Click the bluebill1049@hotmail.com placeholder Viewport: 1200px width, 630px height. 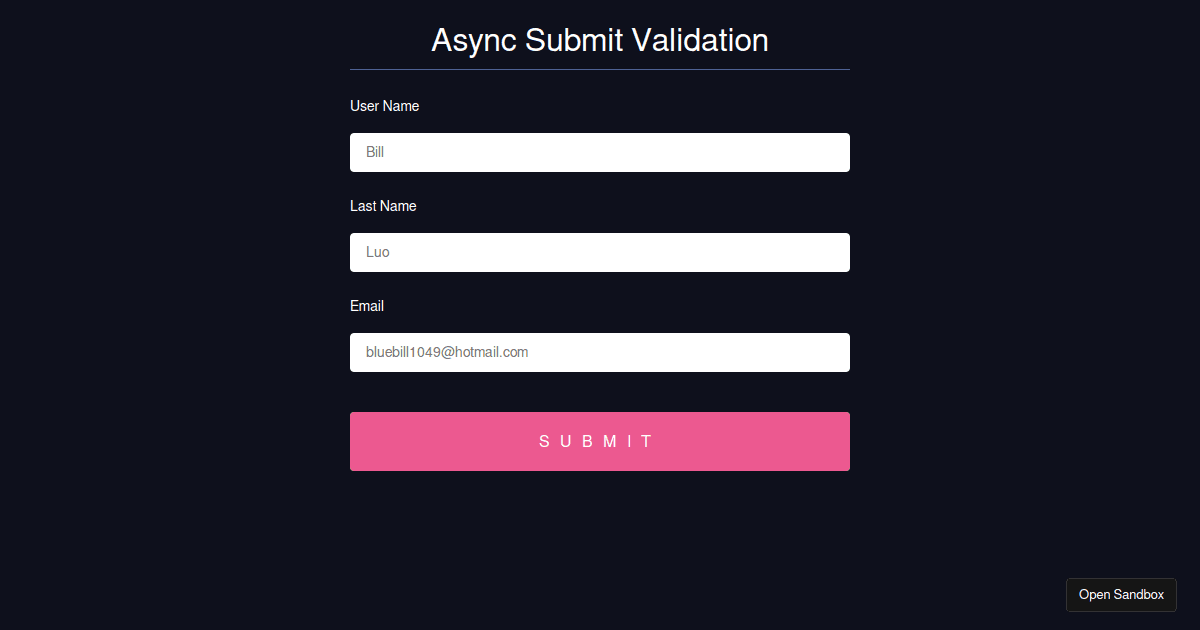click(x=447, y=352)
